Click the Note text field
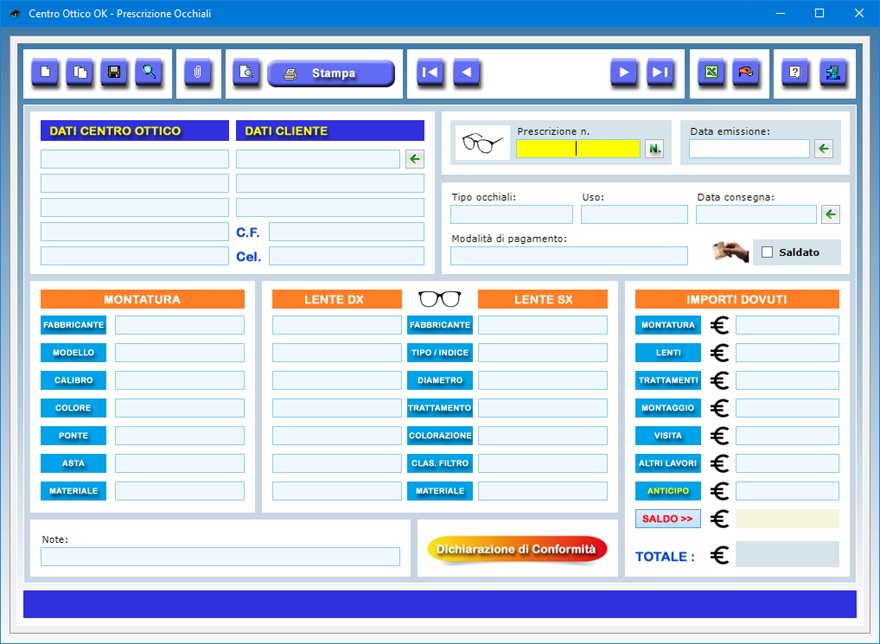 pos(220,556)
